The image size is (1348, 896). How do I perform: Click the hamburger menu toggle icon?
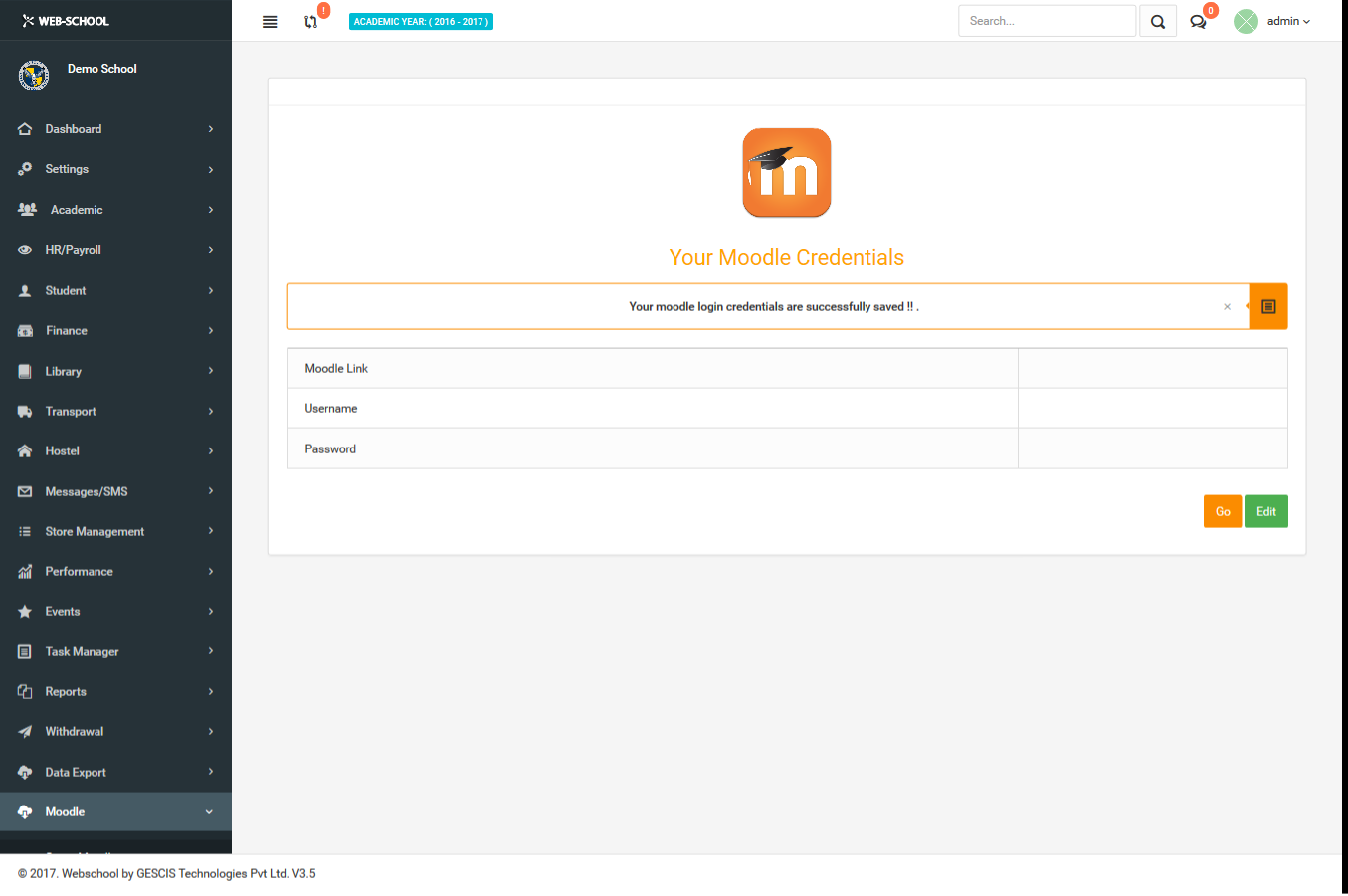[270, 22]
